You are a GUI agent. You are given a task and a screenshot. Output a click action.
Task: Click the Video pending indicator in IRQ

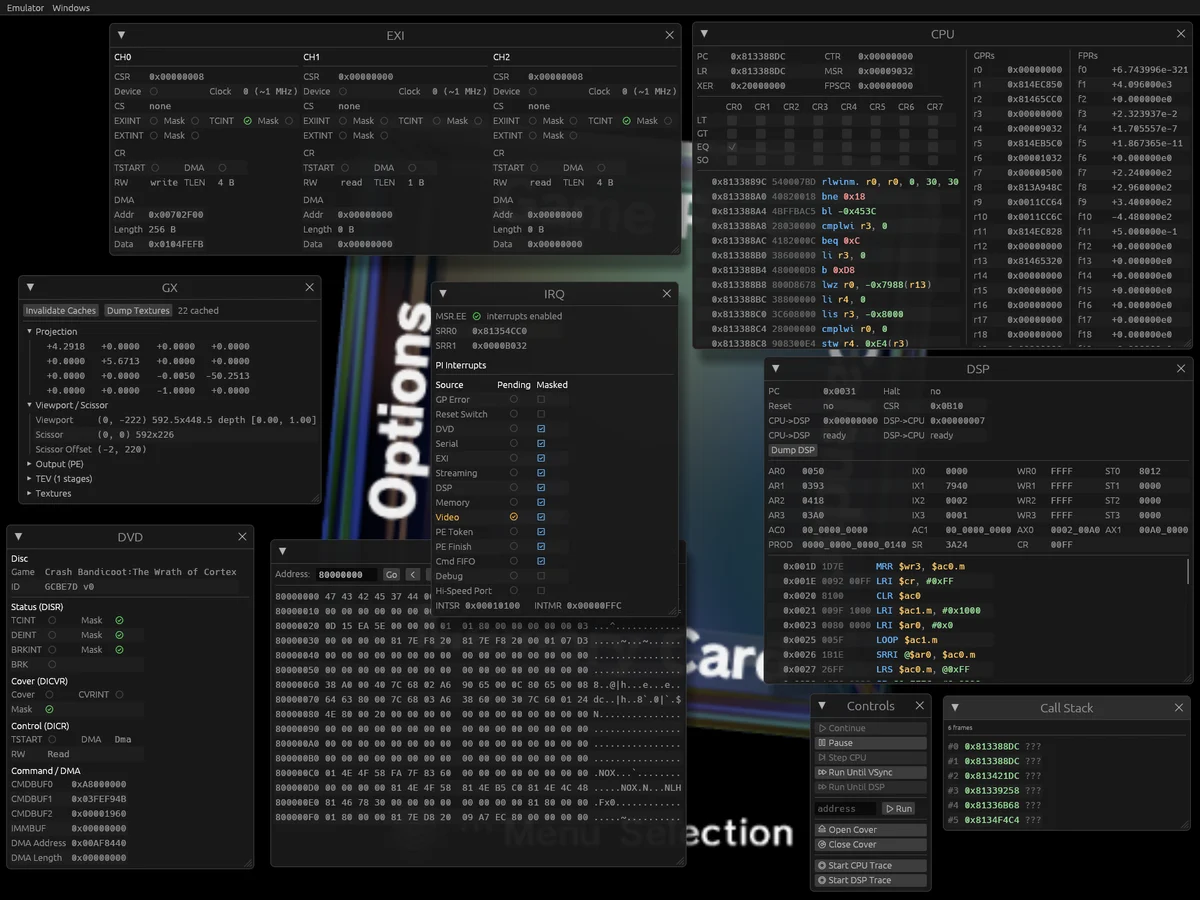tap(514, 517)
